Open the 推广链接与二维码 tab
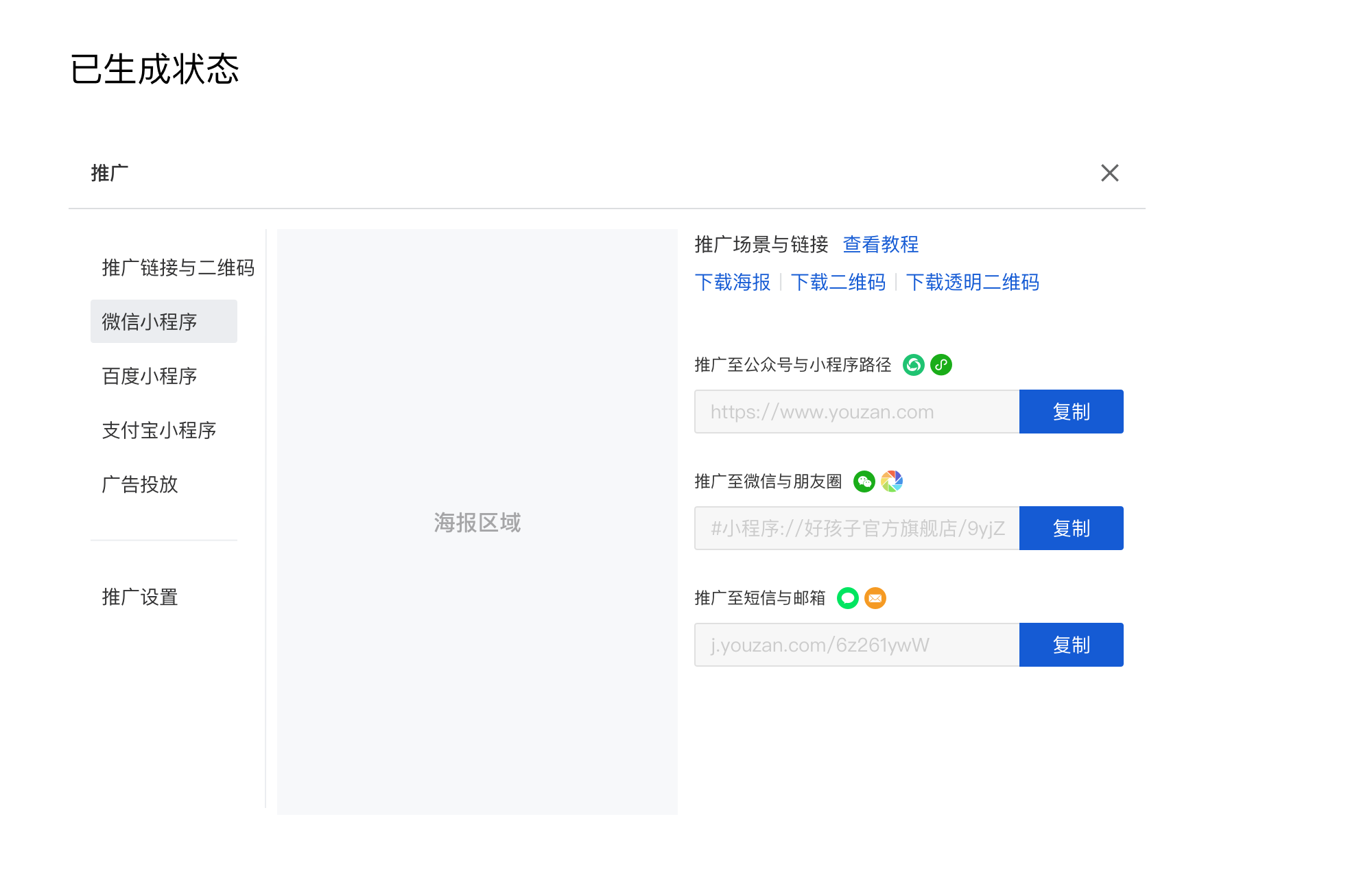The height and width of the screenshot is (891, 1372). point(178,268)
